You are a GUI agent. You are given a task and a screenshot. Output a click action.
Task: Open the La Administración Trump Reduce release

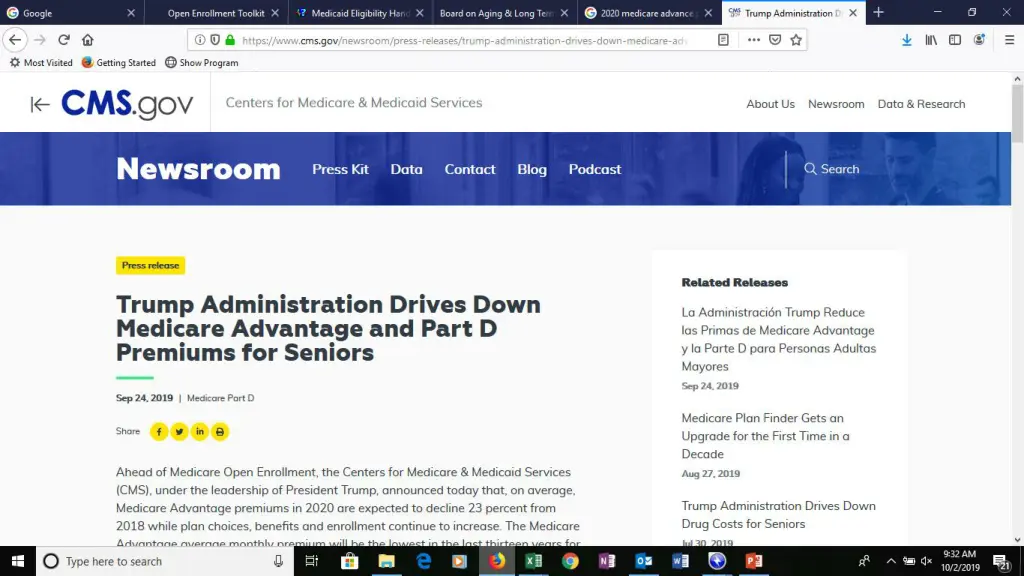pos(778,340)
